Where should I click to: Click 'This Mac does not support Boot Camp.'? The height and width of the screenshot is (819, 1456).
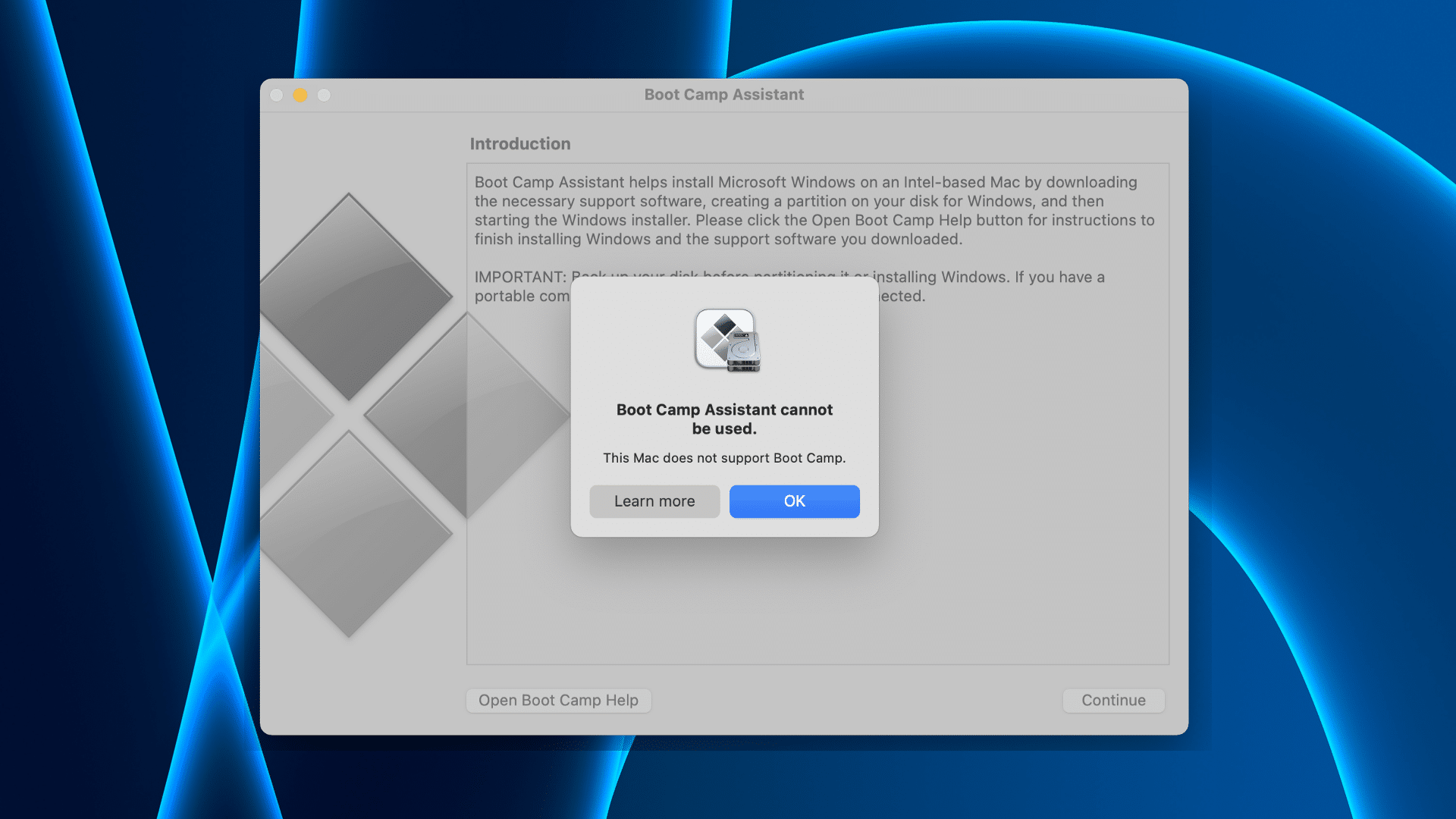tap(724, 458)
